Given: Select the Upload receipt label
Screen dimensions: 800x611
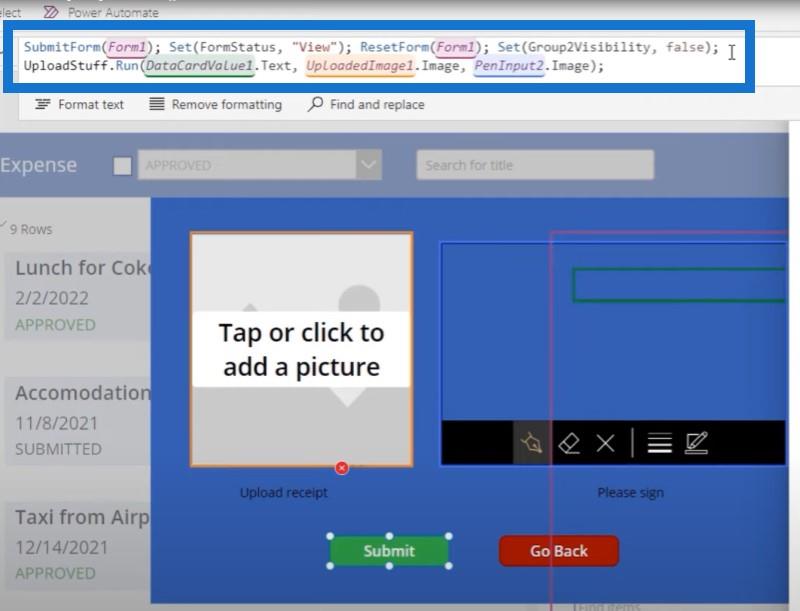Looking at the screenshot, I should [284, 493].
